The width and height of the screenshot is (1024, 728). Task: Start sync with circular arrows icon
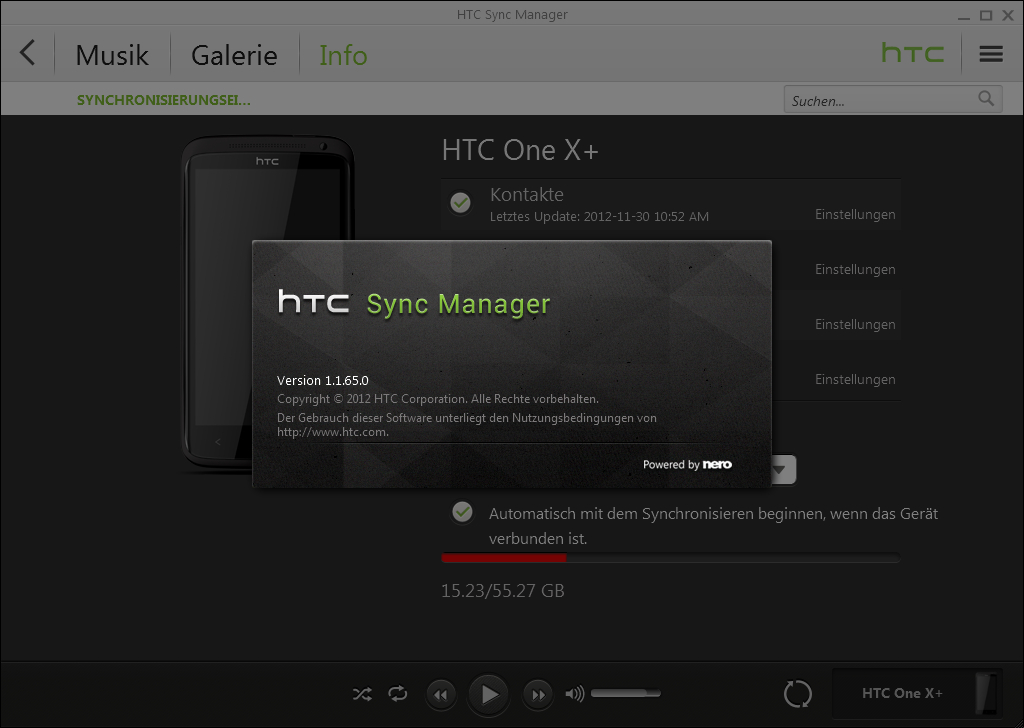click(797, 693)
